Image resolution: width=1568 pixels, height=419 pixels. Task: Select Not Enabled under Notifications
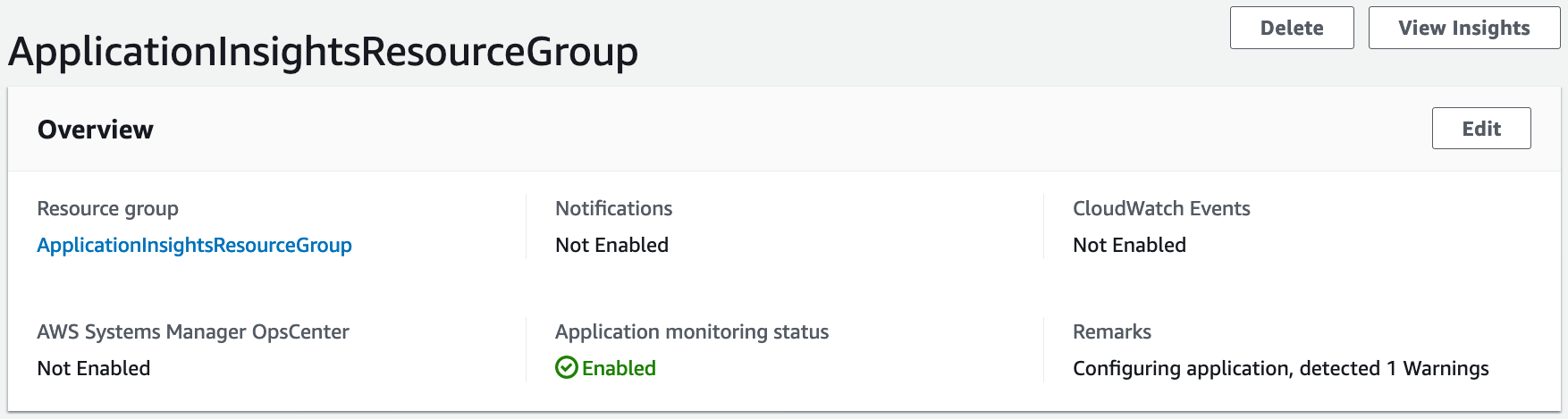pyautogui.click(x=611, y=245)
